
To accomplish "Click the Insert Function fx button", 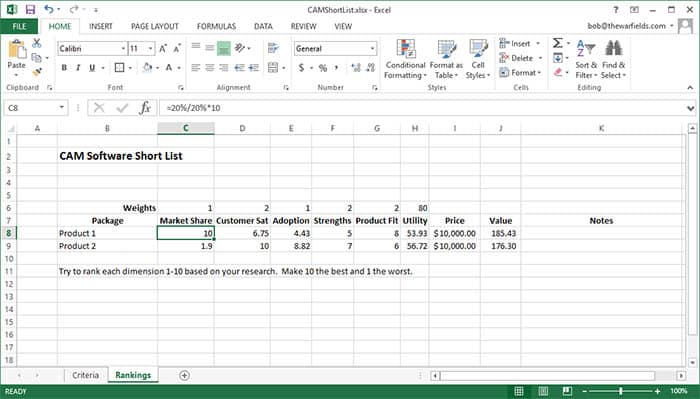I will pos(145,108).
